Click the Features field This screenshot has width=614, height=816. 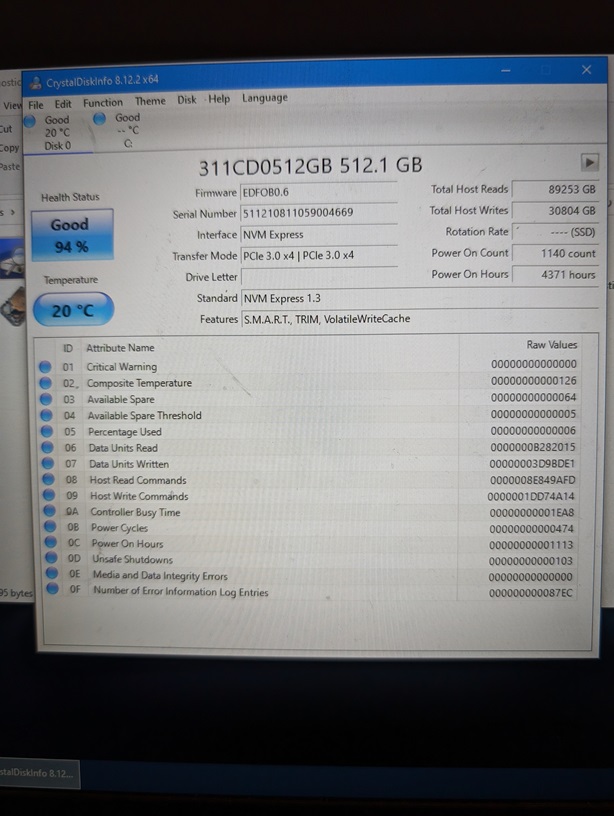click(419, 319)
